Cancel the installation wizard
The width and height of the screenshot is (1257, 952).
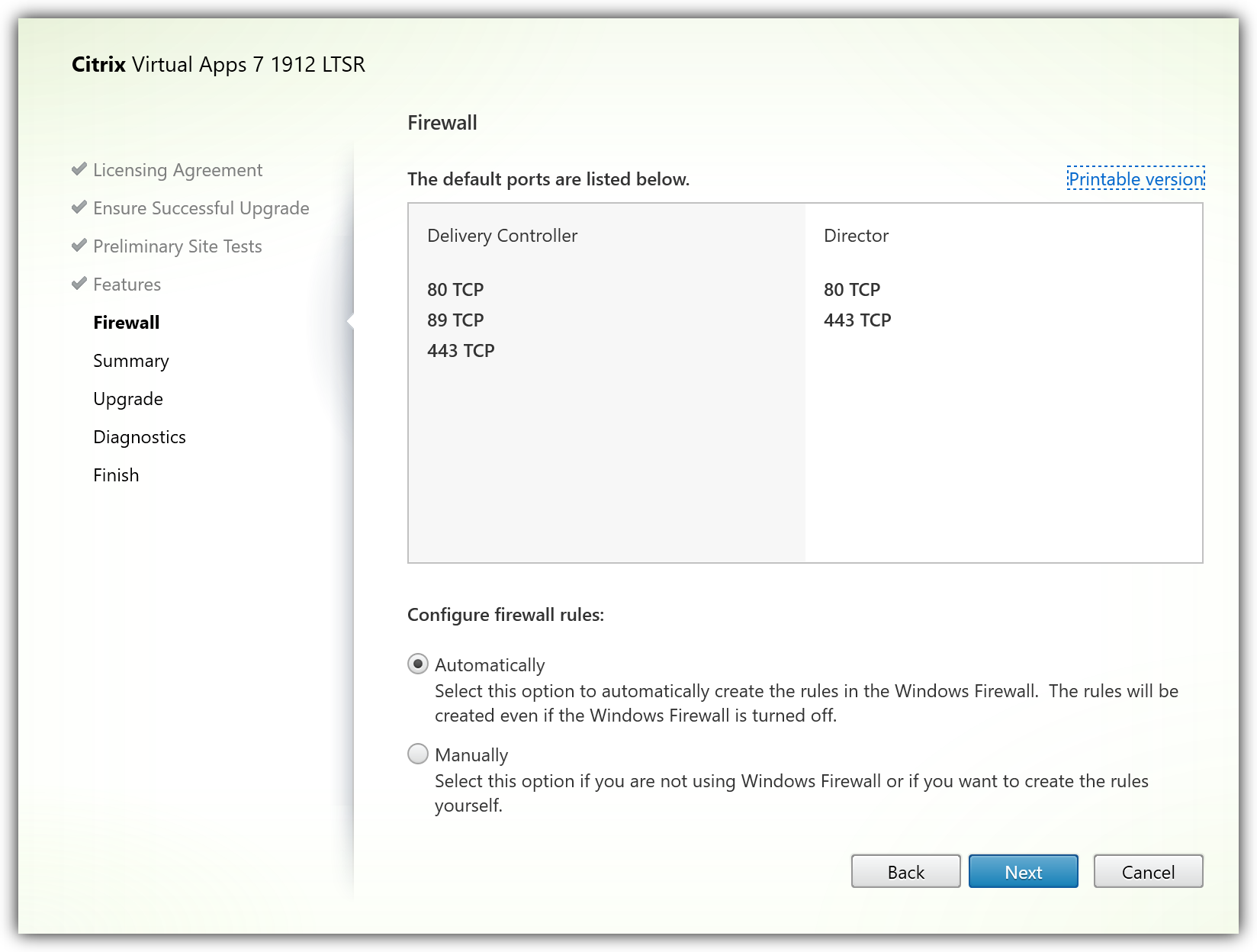click(1148, 872)
